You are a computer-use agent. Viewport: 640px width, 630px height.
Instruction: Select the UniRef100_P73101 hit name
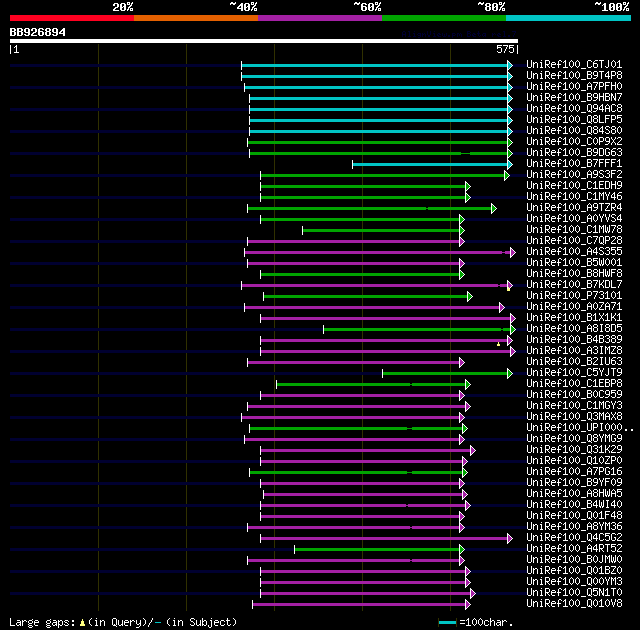click(574, 296)
